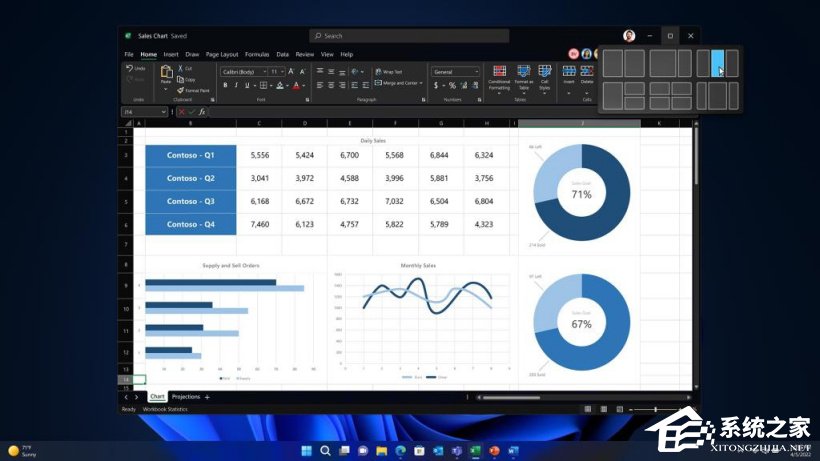This screenshot has width=820, height=461.
Task: Select the Contoso - Q1 cell
Action: click(190, 156)
